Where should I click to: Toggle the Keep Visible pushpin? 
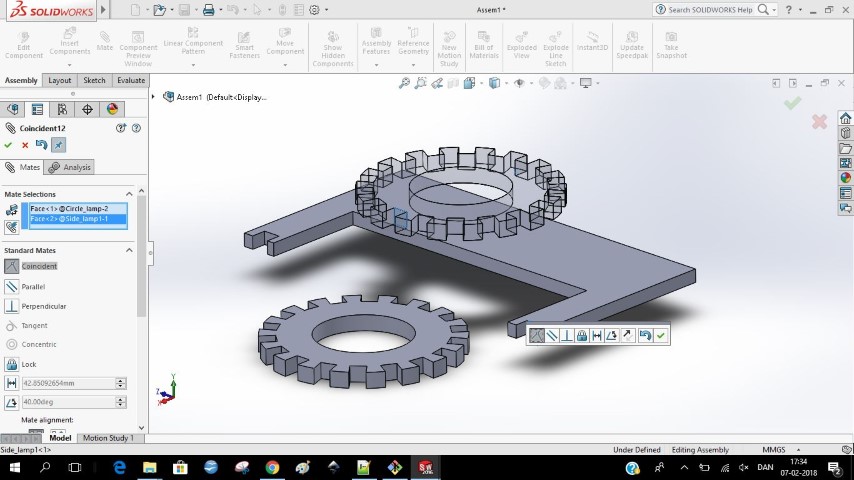point(58,145)
